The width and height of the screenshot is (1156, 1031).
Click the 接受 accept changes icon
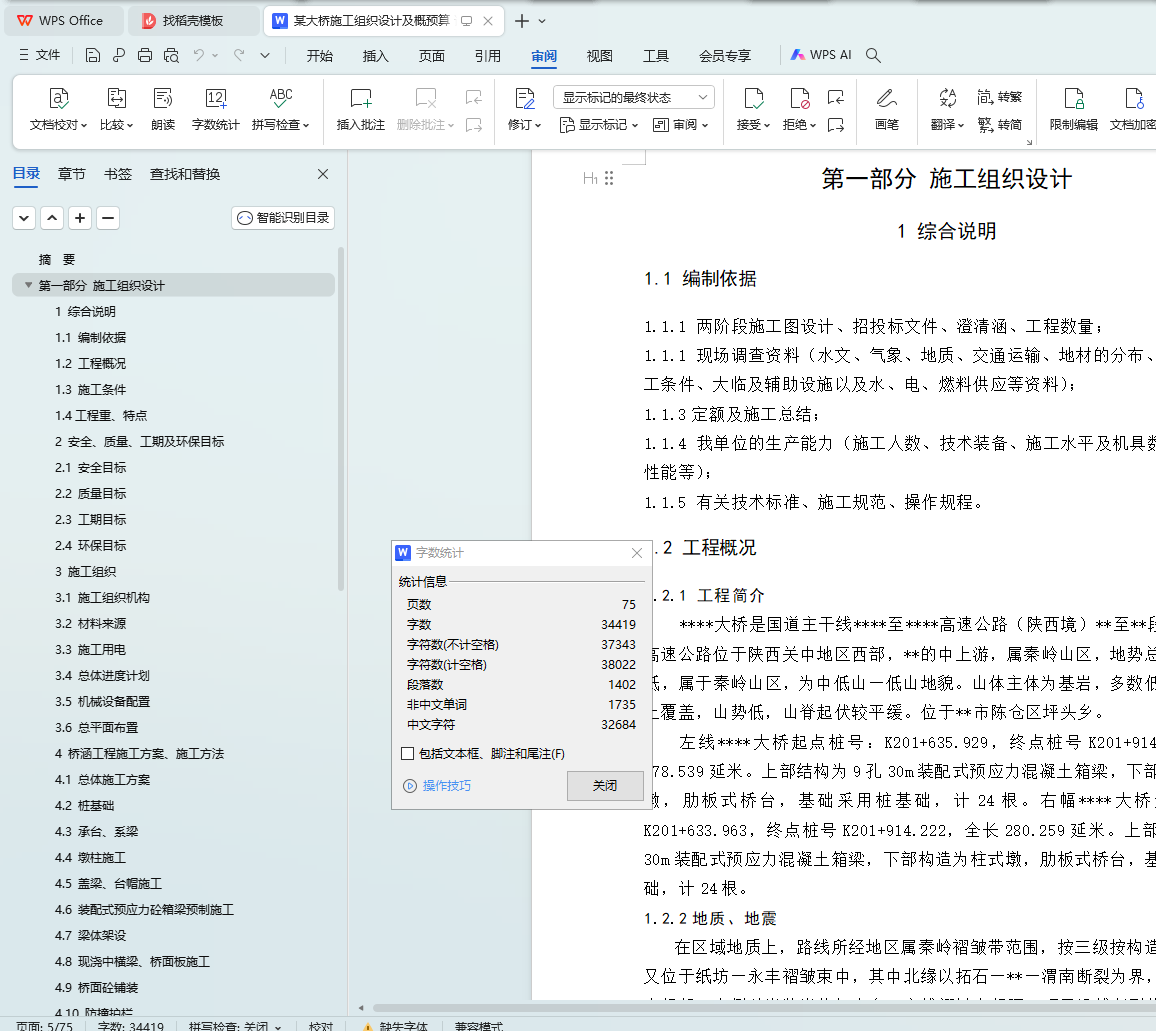point(753,98)
